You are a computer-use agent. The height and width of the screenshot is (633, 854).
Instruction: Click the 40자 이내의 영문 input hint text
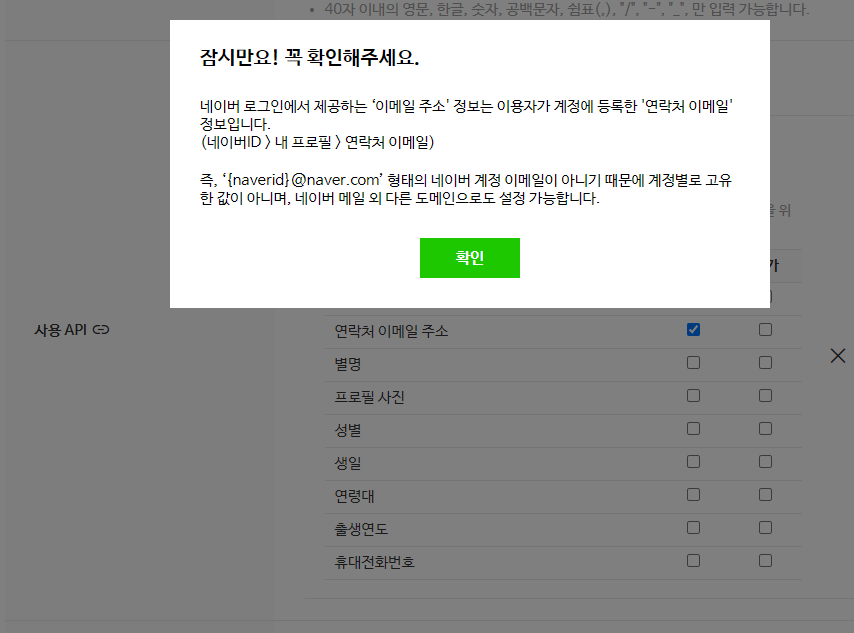point(566,9)
